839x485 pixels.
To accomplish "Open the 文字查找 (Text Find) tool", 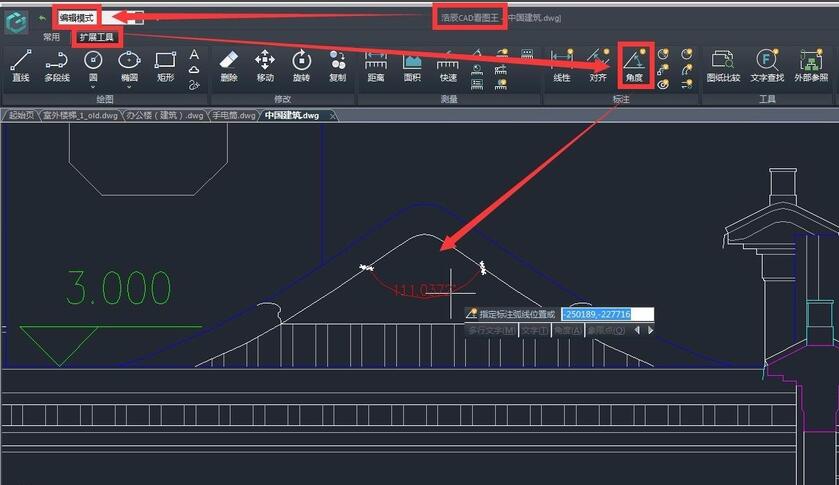I will point(767,65).
